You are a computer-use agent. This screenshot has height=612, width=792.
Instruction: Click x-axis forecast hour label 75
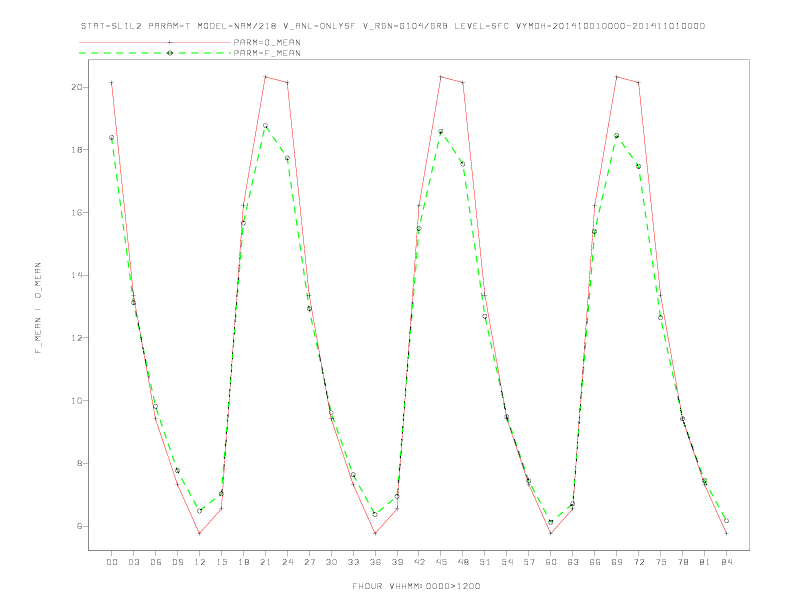pos(661,562)
